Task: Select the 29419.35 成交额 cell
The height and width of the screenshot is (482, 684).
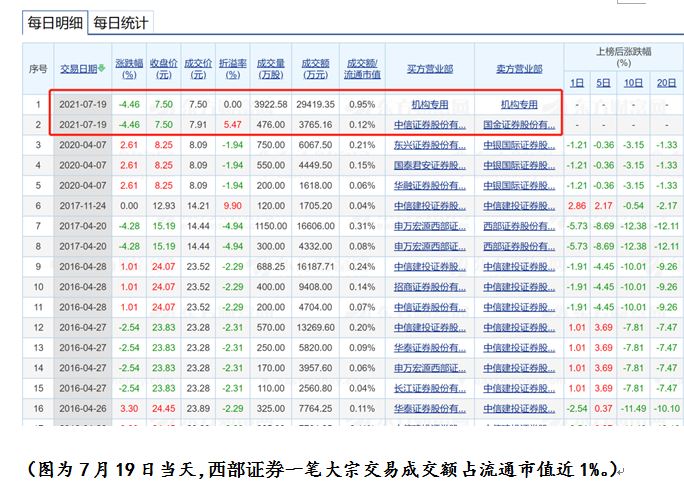Action: coord(315,105)
